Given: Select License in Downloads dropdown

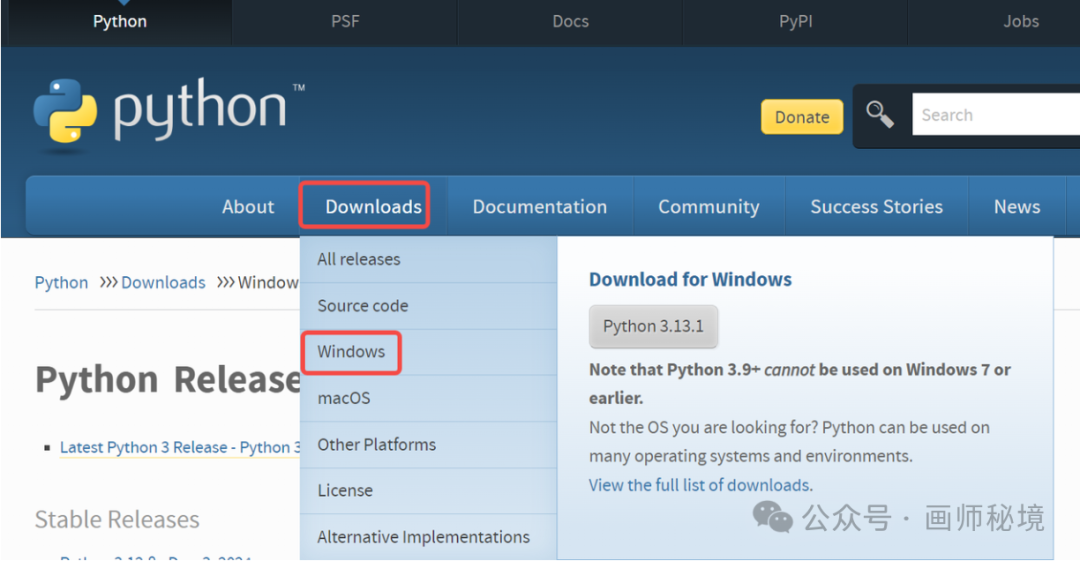Looking at the screenshot, I should 428,491.
